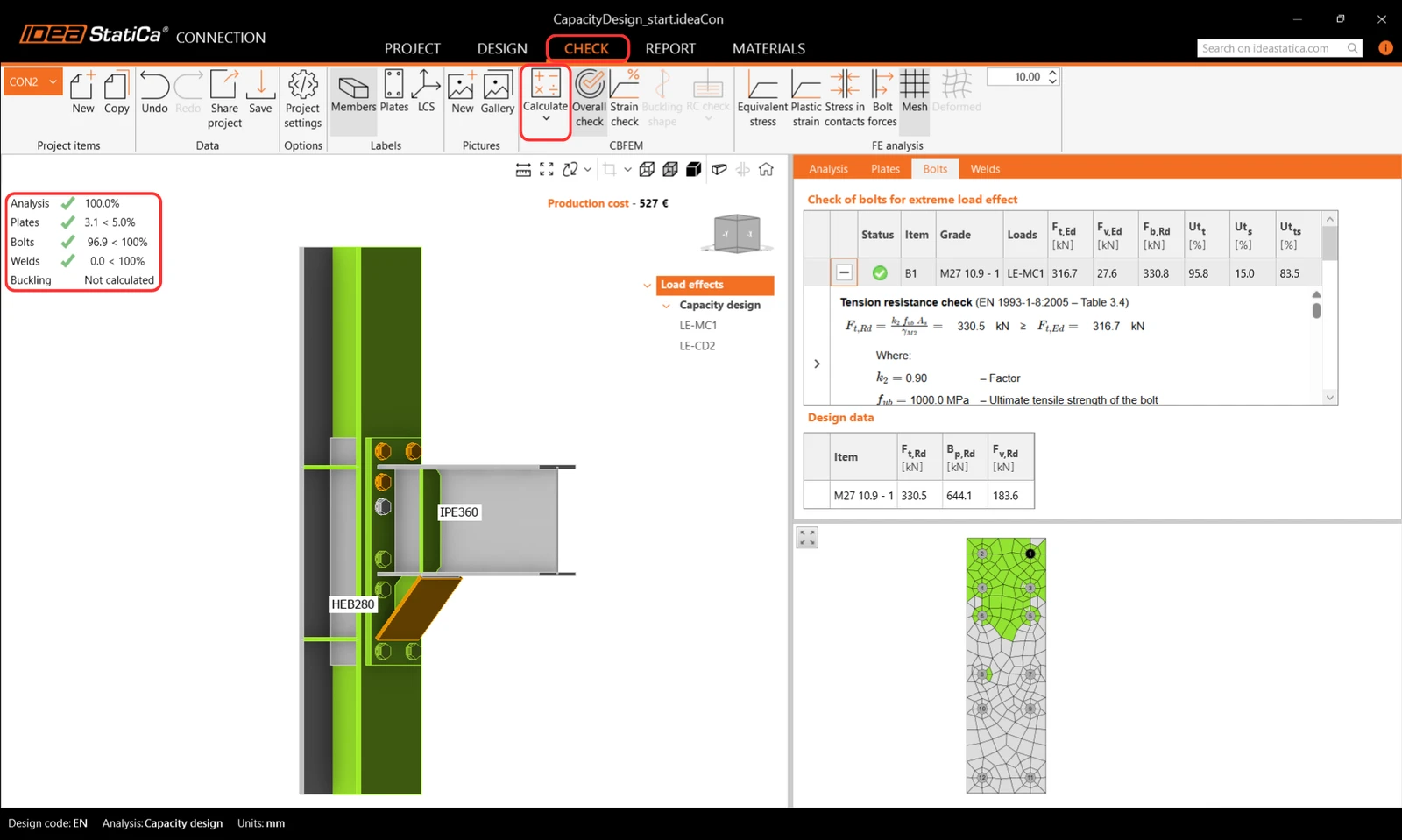Show Stress in contacts
The image size is (1402, 840).
pos(845,100)
